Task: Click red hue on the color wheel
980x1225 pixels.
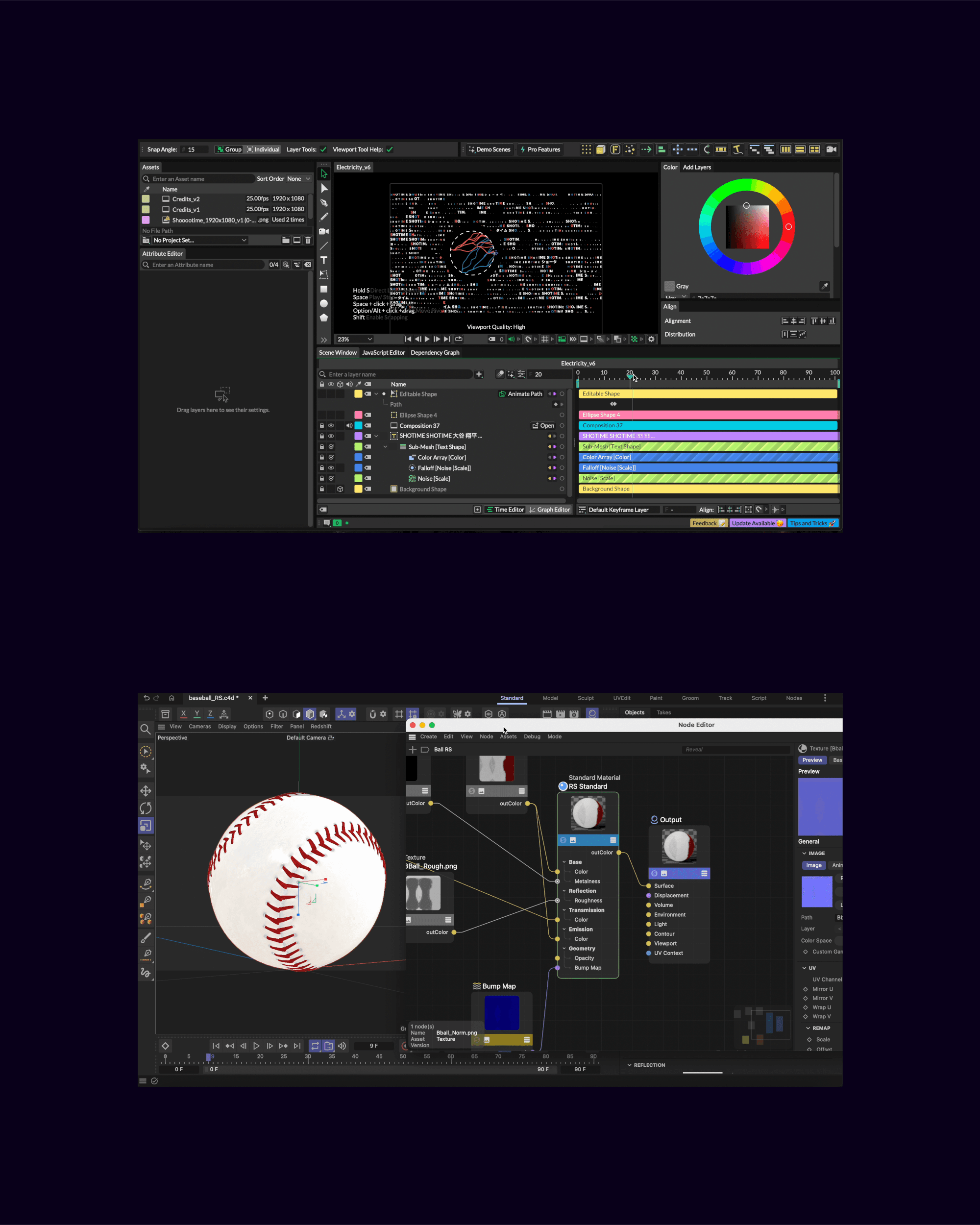Action: (x=788, y=227)
